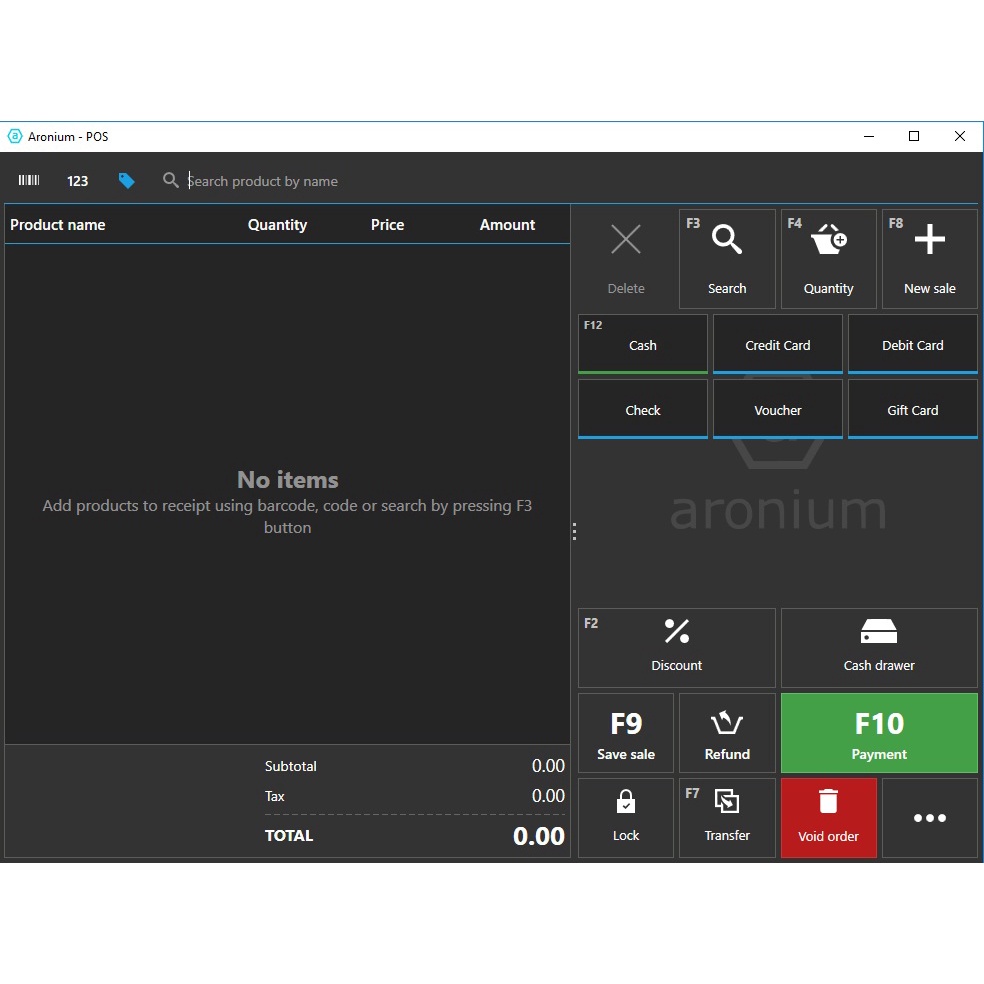Screen dimensions: 984x984
Task: Open more options via the ellipsis button
Action: 929,818
